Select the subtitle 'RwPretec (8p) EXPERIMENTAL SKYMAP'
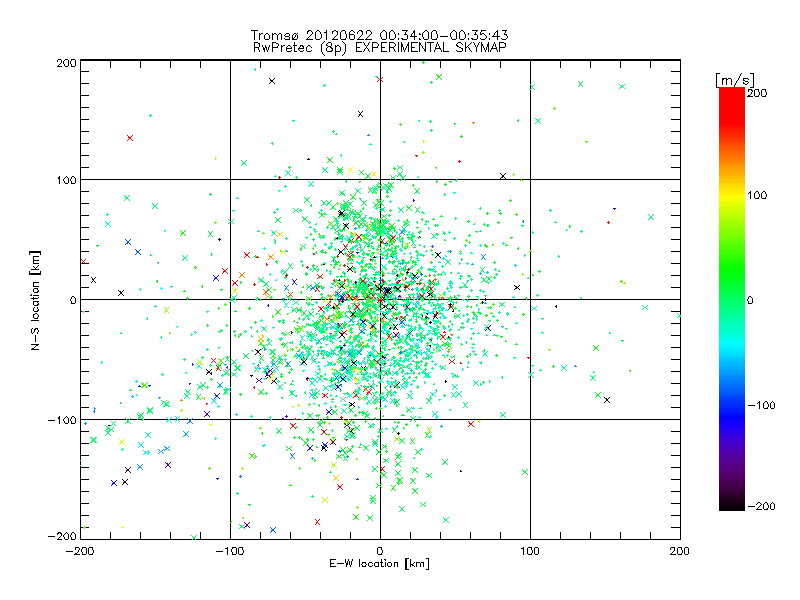Viewport: 800px width, 600px height. coord(380,48)
